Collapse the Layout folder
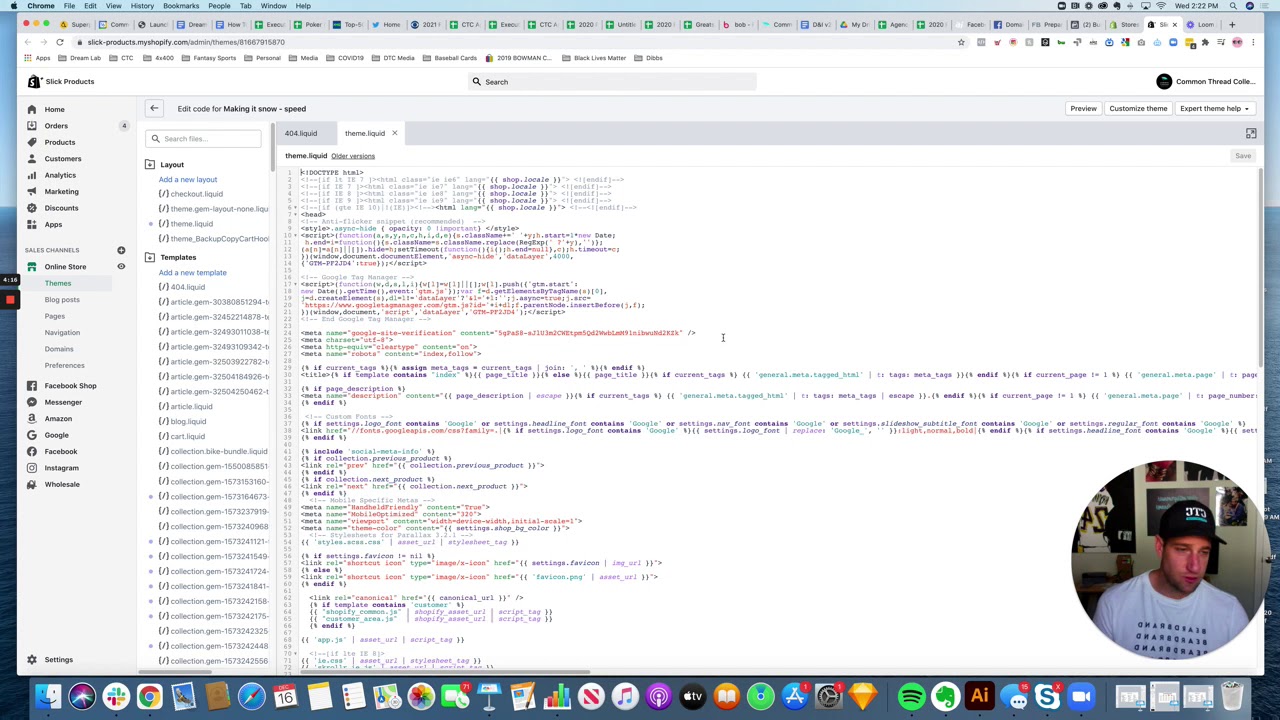 pyautogui.click(x=150, y=164)
